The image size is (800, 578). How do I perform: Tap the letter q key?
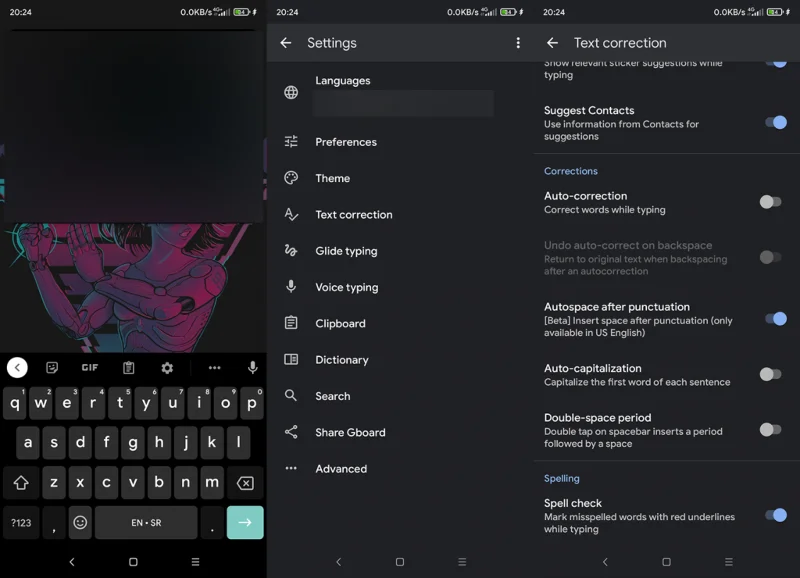(15, 403)
